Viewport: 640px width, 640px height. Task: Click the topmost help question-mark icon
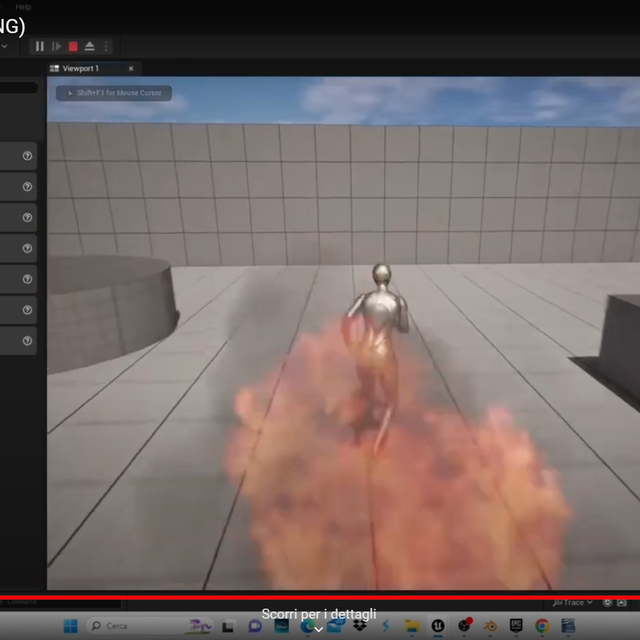[x=28, y=155]
